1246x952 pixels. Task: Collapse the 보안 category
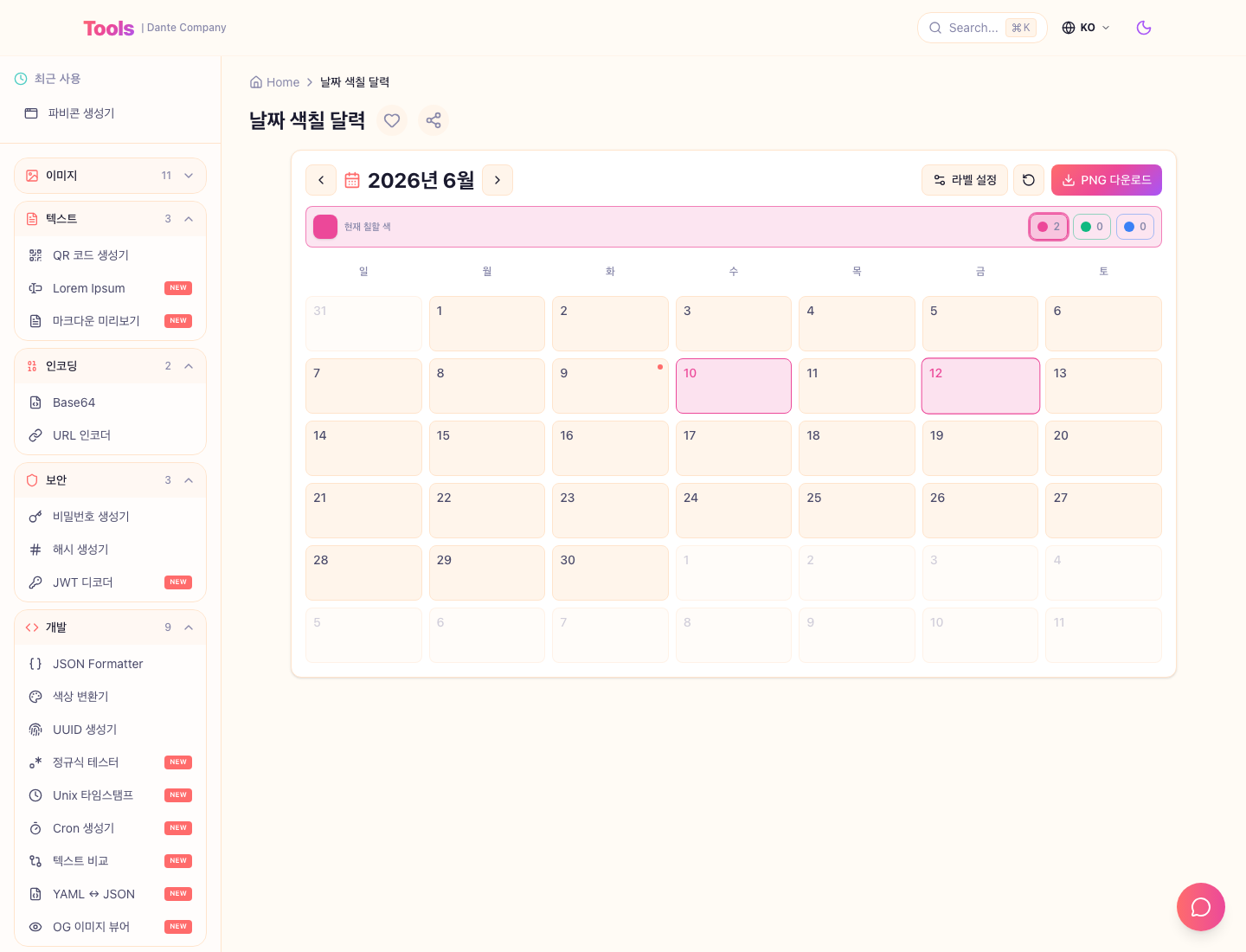coord(111,480)
